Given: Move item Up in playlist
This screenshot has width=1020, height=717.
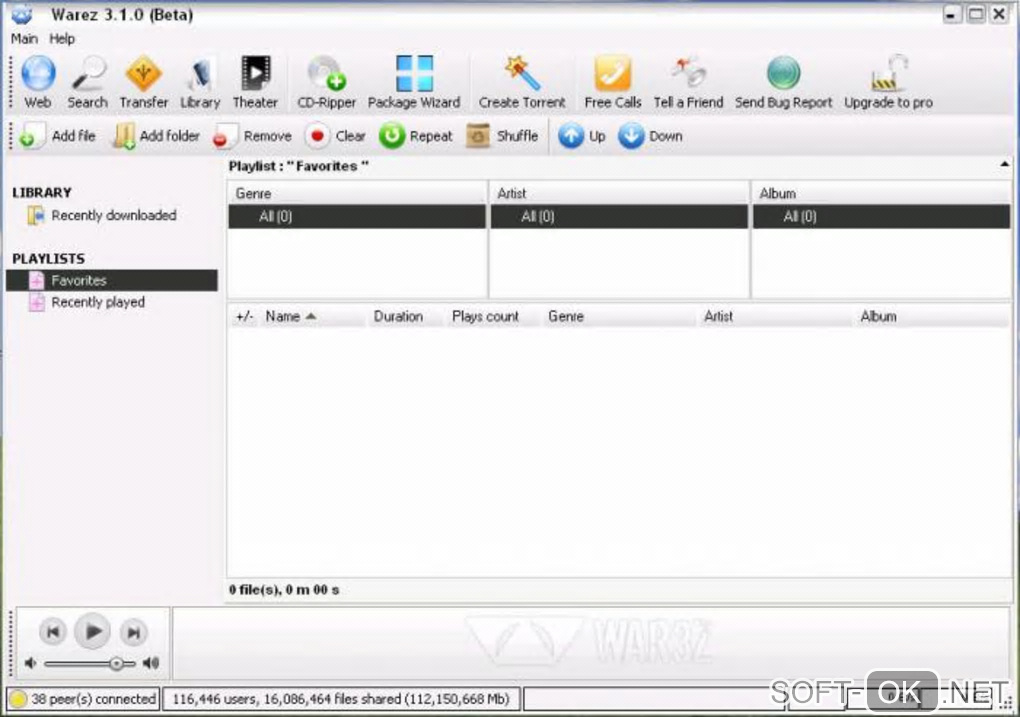Looking at the screenshot, I should [582, 136].
